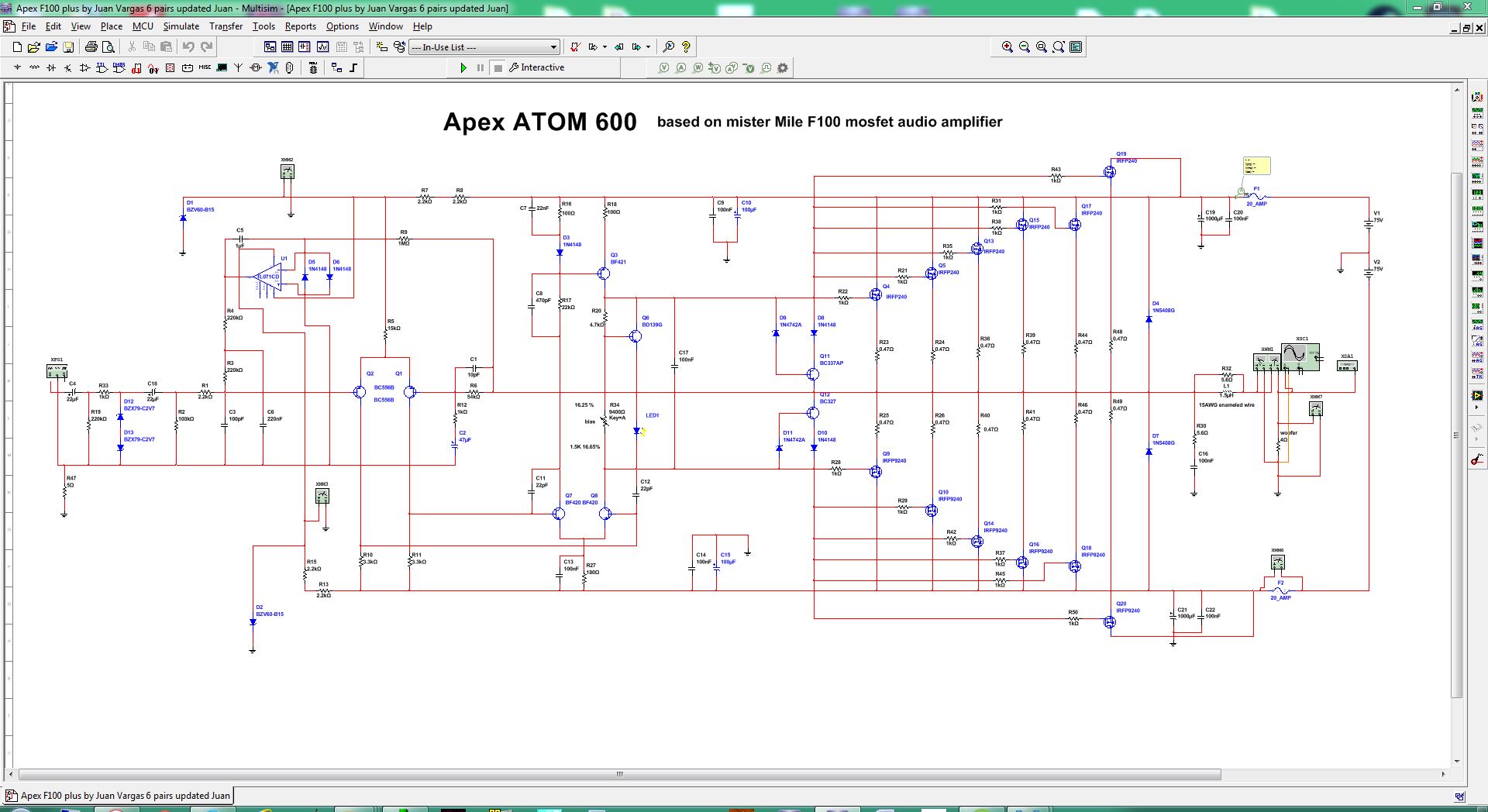Open the Tools menu
The image size is (1488, 812).
(263, 26)
